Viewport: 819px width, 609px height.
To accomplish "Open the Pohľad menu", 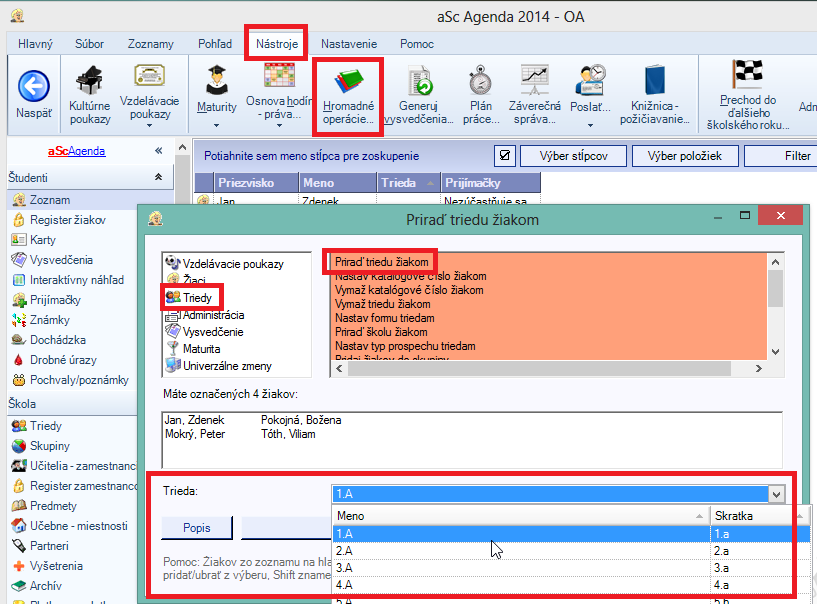I will click(x=215, y=44).
